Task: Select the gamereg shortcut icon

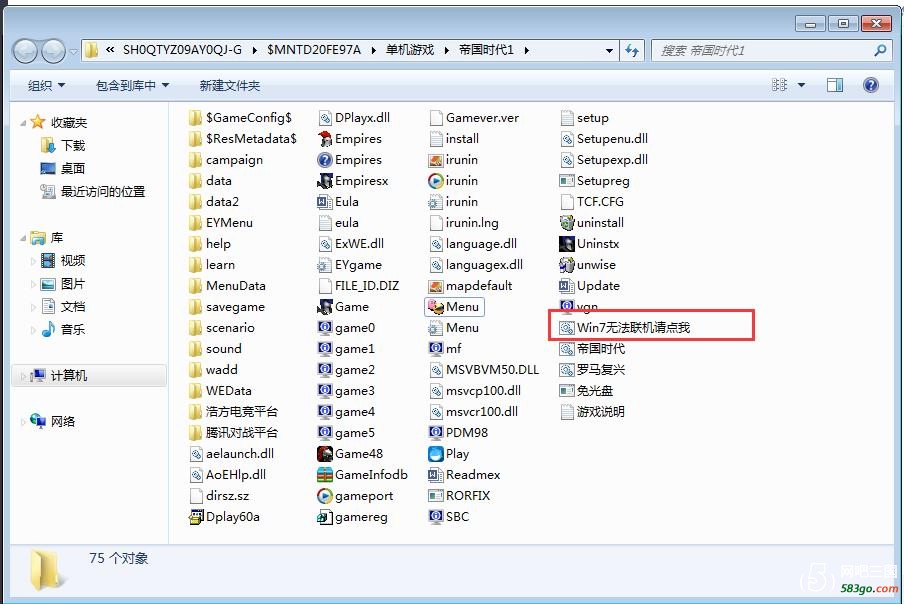Action: 325,517
